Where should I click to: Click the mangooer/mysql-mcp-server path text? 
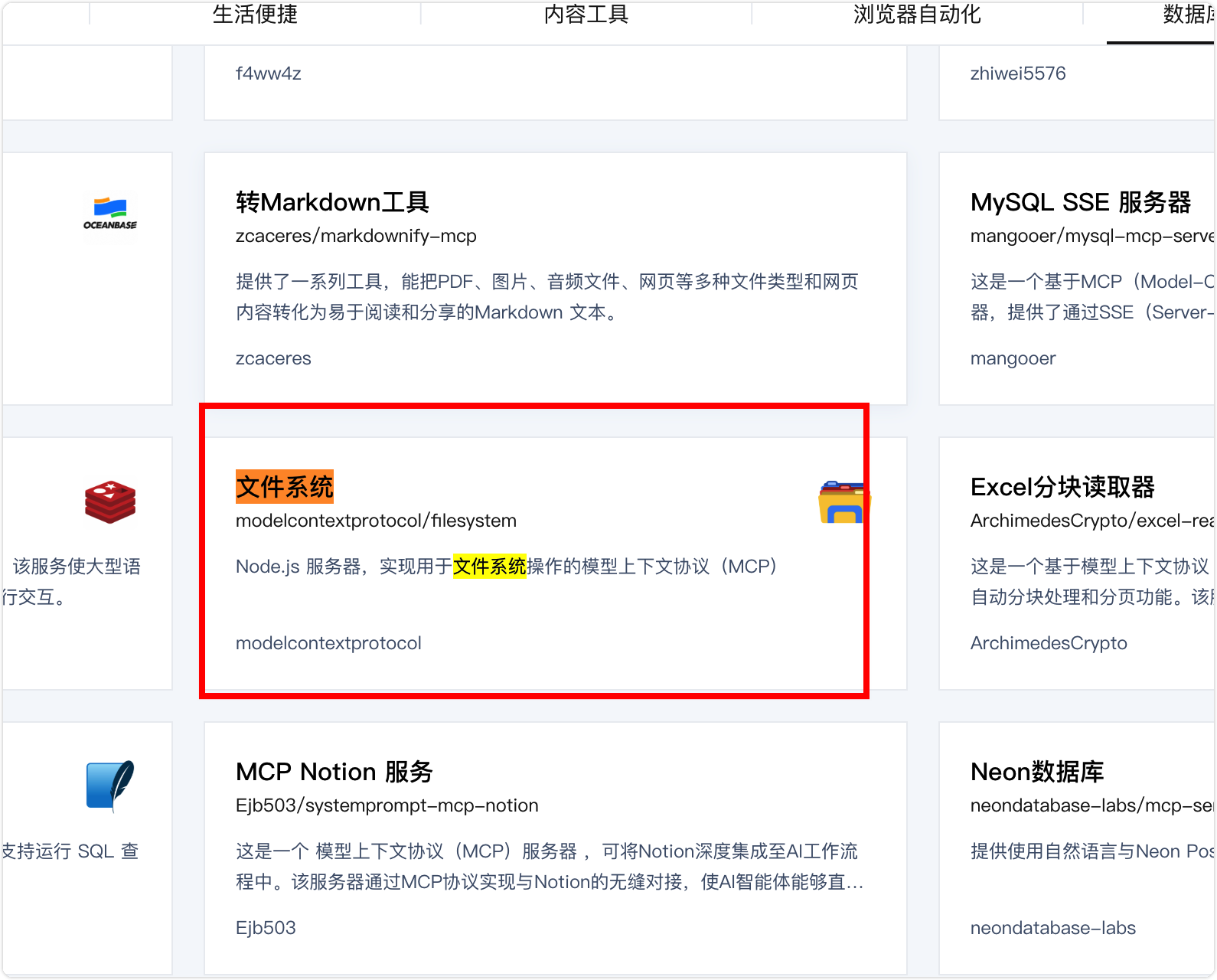pos(1092,236)
